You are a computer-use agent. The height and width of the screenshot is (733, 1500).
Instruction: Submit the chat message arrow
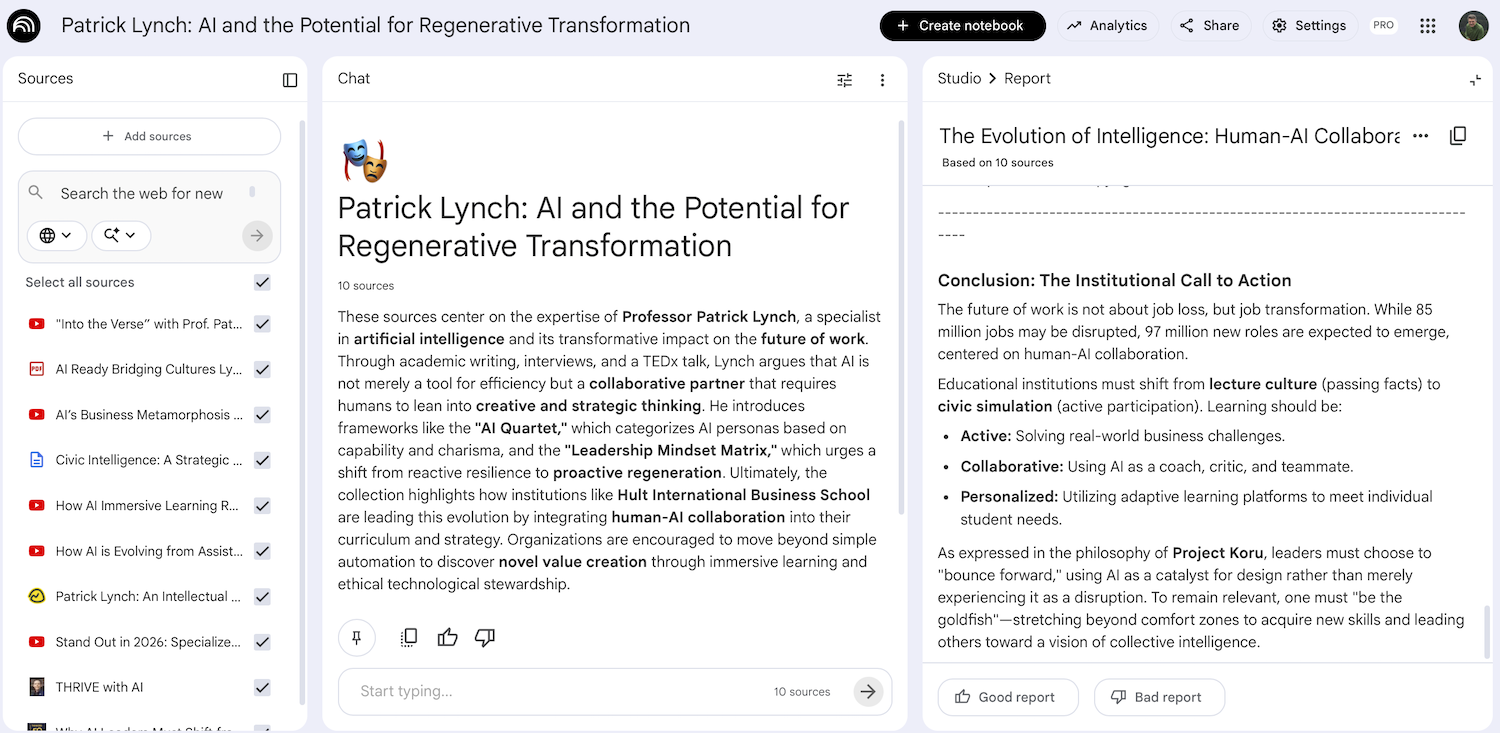[x=868, y=691]
